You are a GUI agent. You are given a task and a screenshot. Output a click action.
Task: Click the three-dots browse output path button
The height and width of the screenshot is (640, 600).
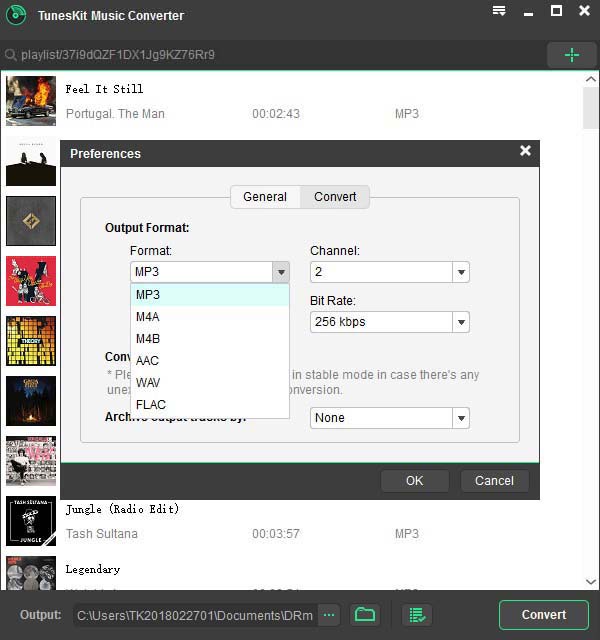(x=329, y=615)
